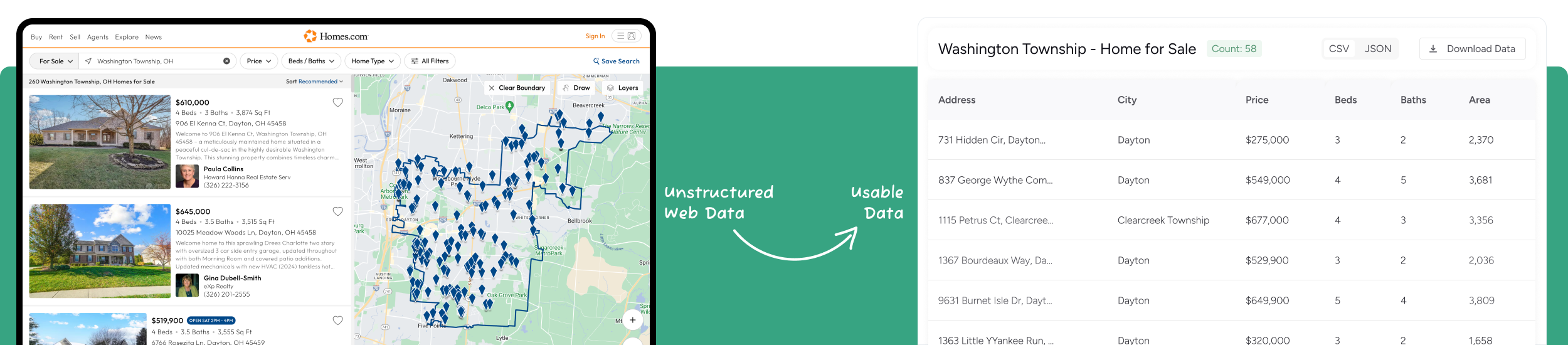This screenshot has height=345, width=1568.
Task: Open the Agents menu item
Action: (x=97, y=37)
